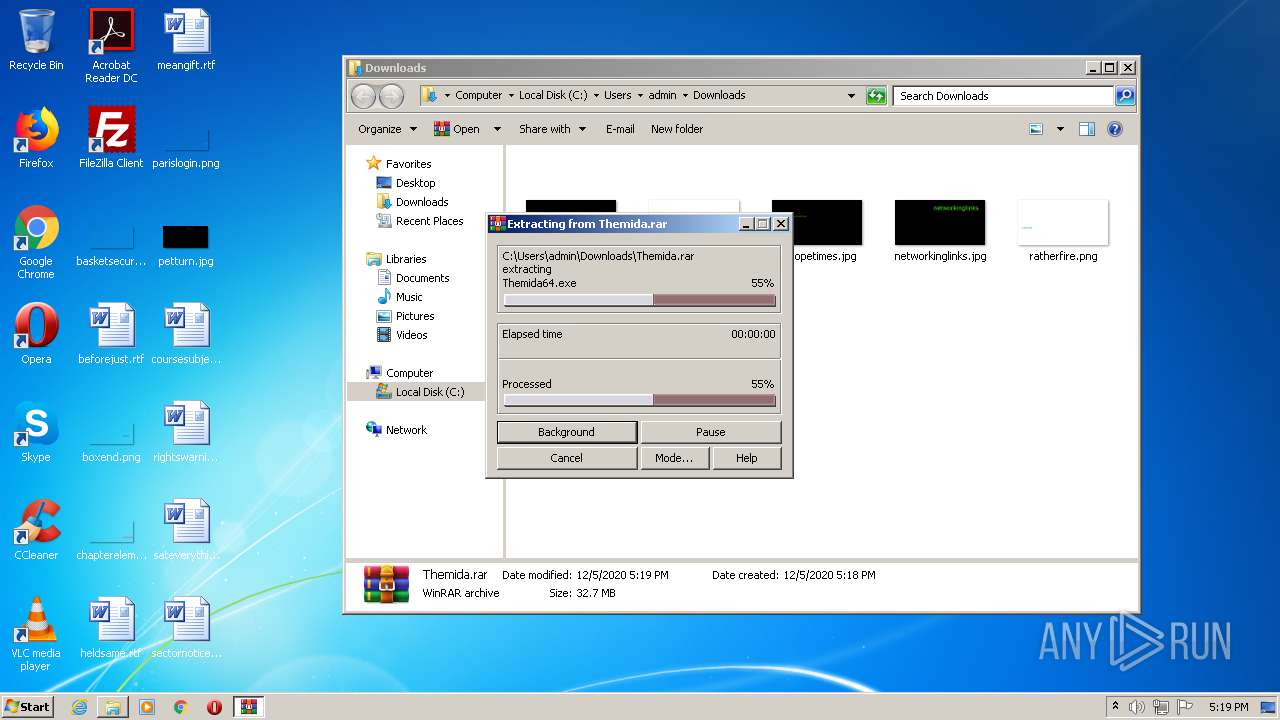Switch to WinRAR taskbar button
Image resolution: width=1280 pixels, height=720 pixels.
[x=249, y=707]
